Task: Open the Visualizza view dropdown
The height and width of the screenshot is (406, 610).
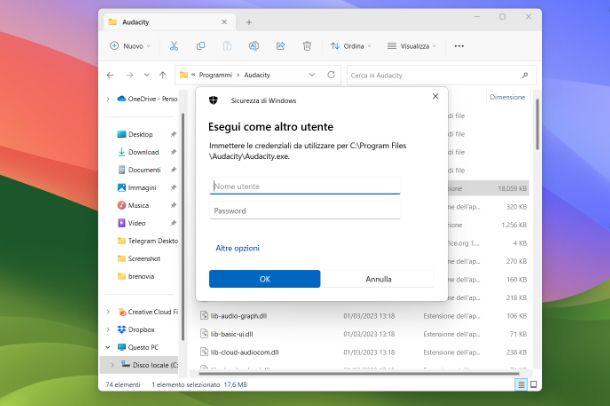Action: tap(411, 46)
